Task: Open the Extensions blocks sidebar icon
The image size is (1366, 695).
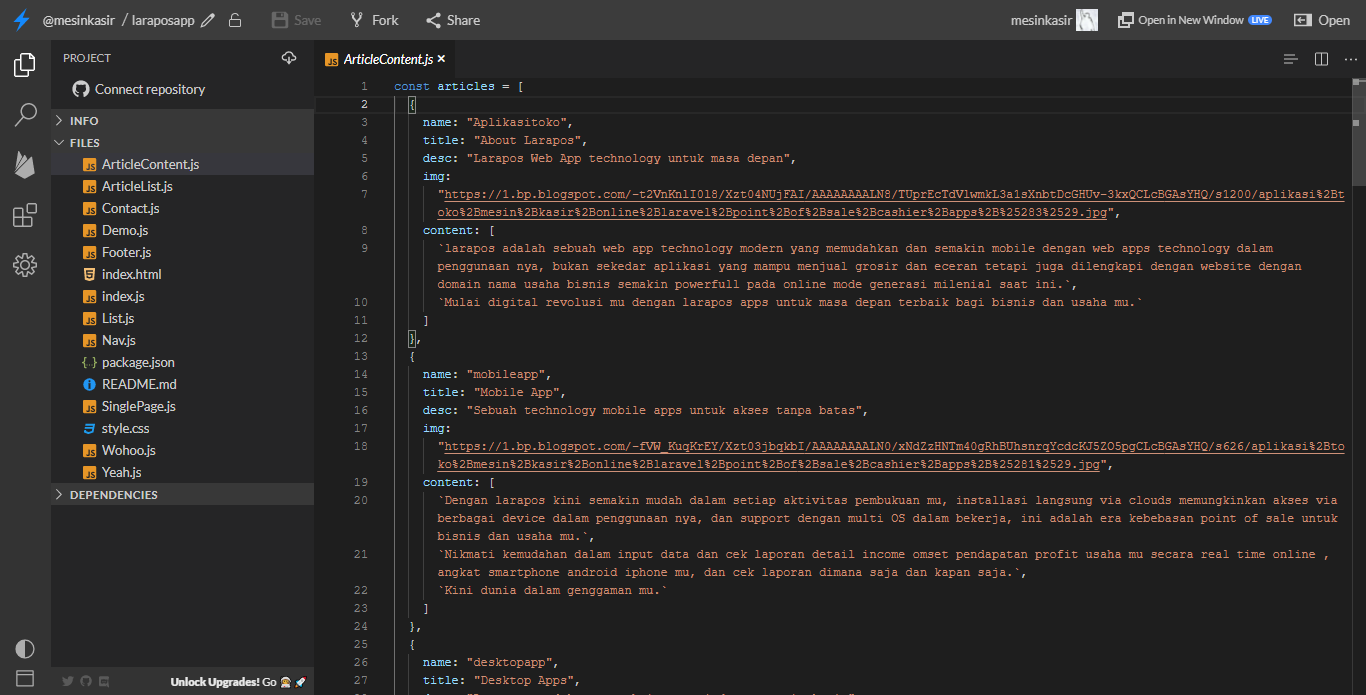Action: click(25, 215)
